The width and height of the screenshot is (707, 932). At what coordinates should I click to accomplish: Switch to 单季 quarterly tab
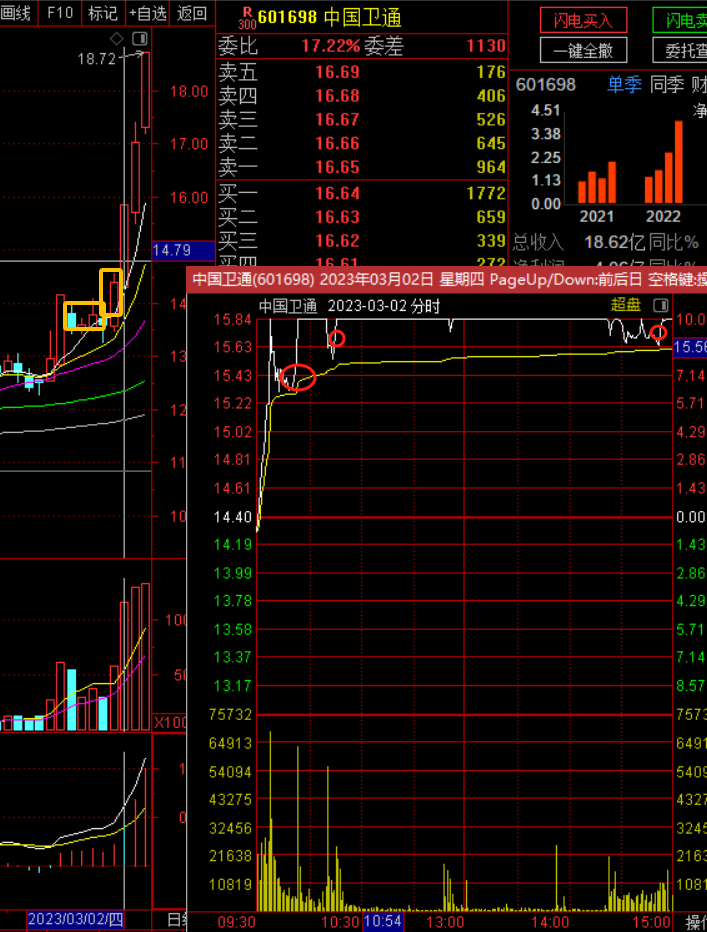pyautogui.click(x=624, y=84)
